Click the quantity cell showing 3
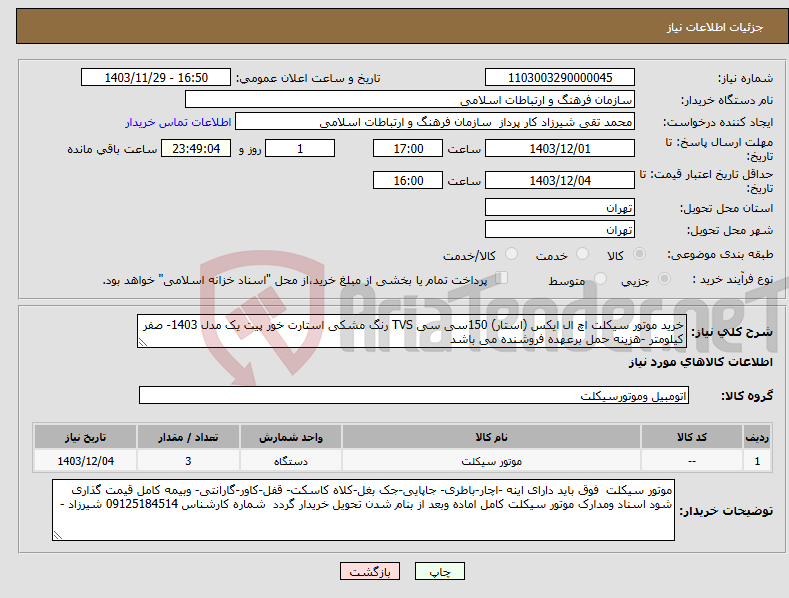The image size is (789, 598). pos(188,461)
